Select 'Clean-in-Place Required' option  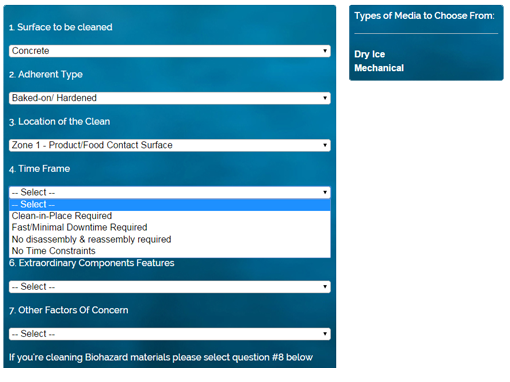pos(170,216)
